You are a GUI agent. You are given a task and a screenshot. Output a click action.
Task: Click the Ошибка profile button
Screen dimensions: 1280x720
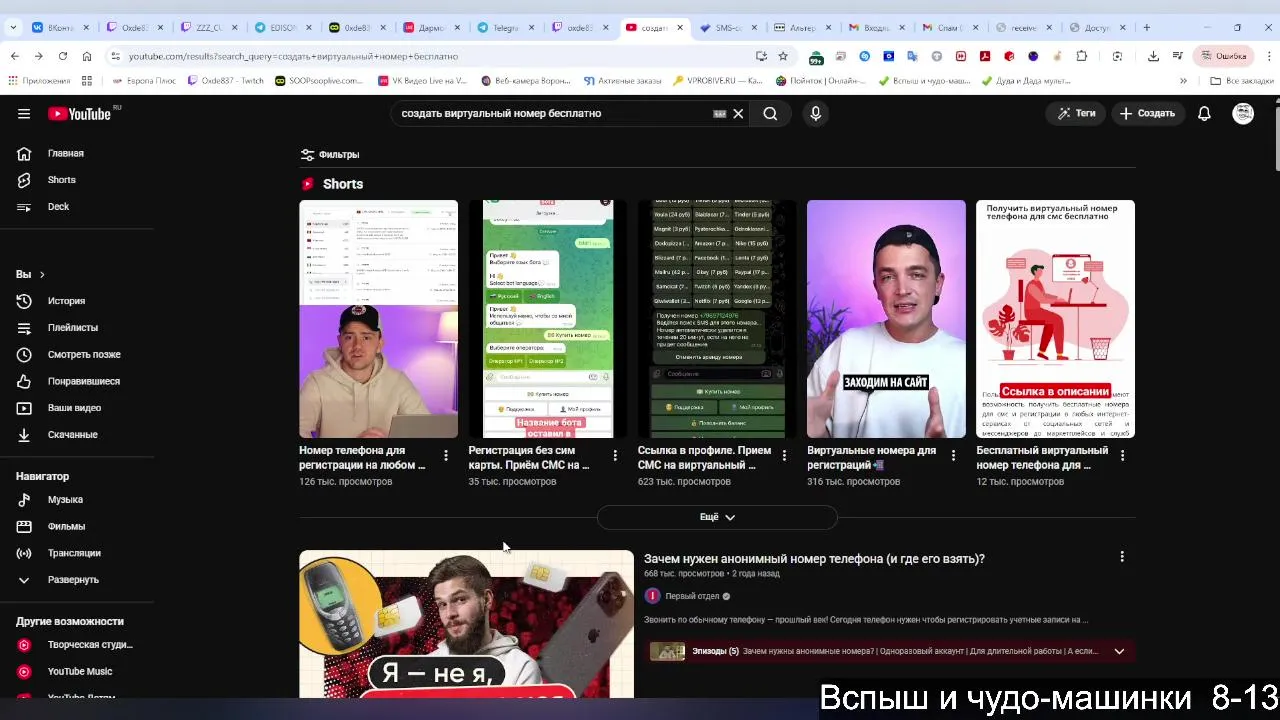[x=1223, y=56]
